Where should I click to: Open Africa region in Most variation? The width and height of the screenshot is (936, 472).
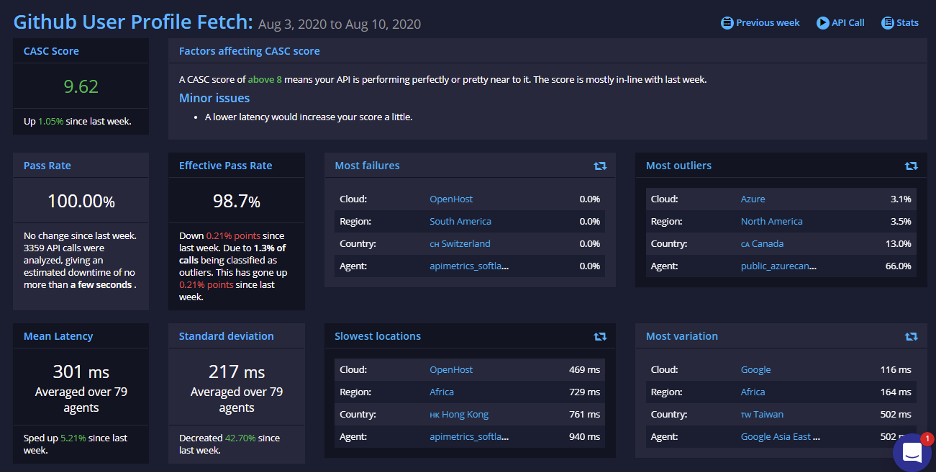[753, 392]
